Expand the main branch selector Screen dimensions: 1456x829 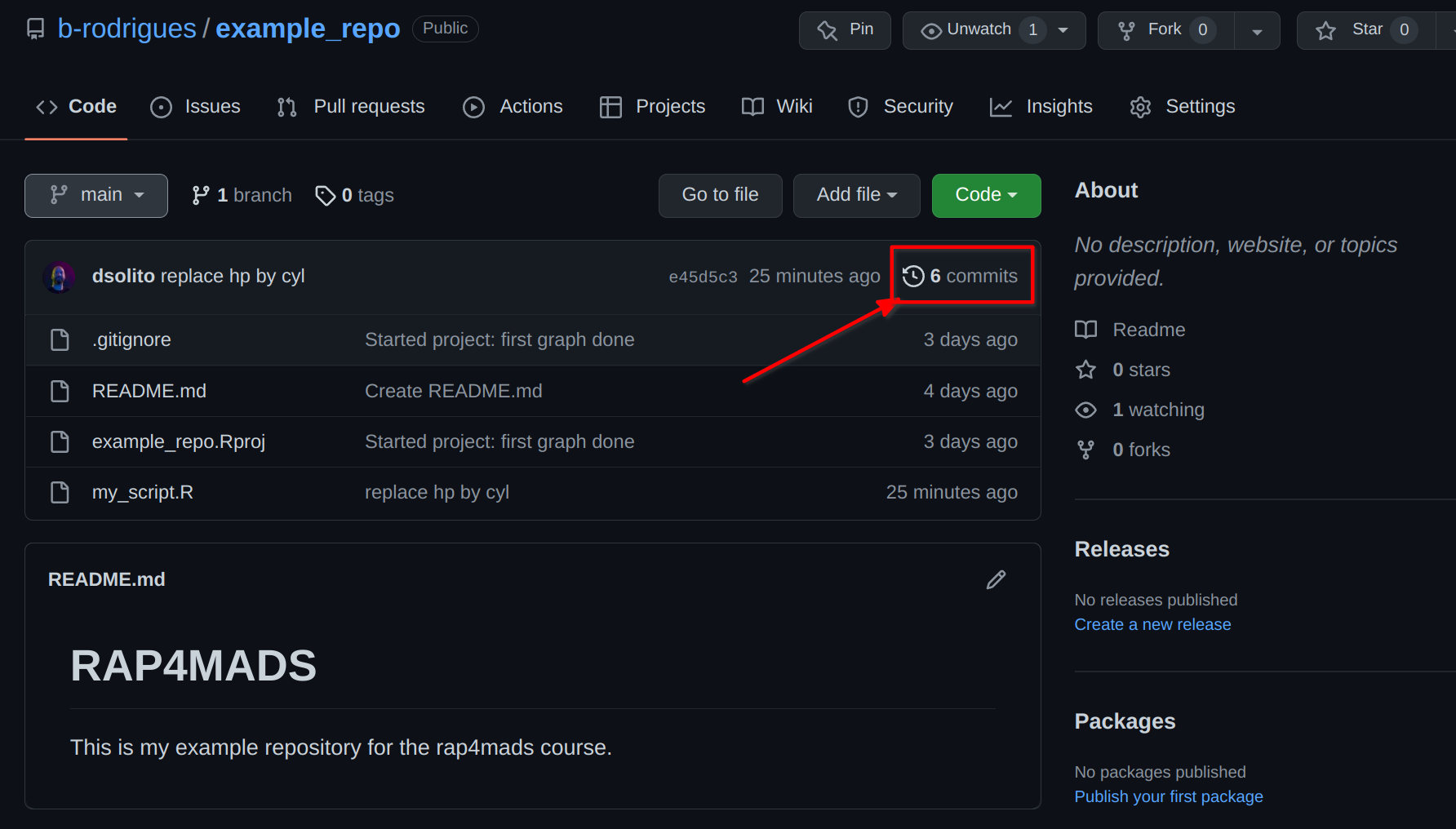click(x=96, y=196)
